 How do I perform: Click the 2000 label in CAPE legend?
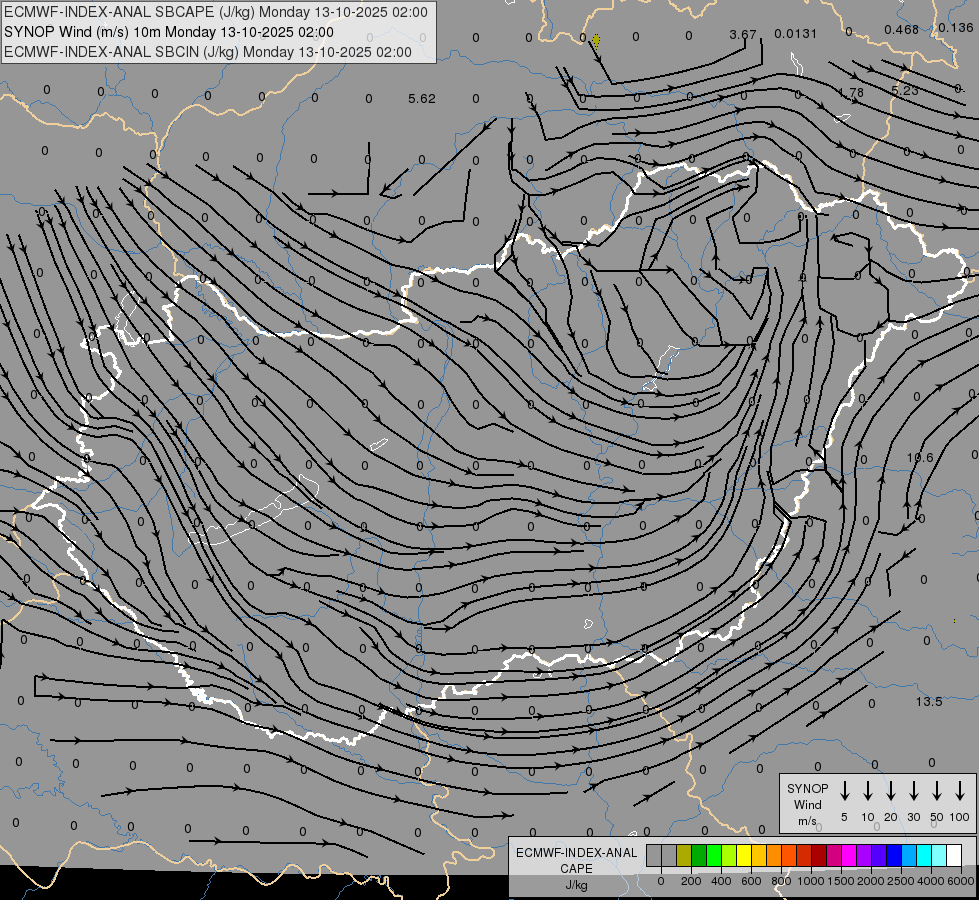click(x=871, y=881)
